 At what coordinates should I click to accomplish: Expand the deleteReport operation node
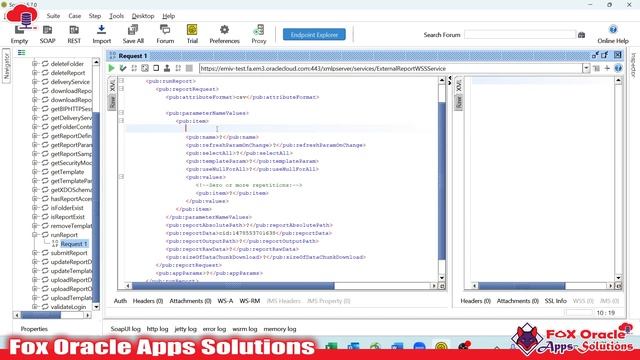(35, 73)
